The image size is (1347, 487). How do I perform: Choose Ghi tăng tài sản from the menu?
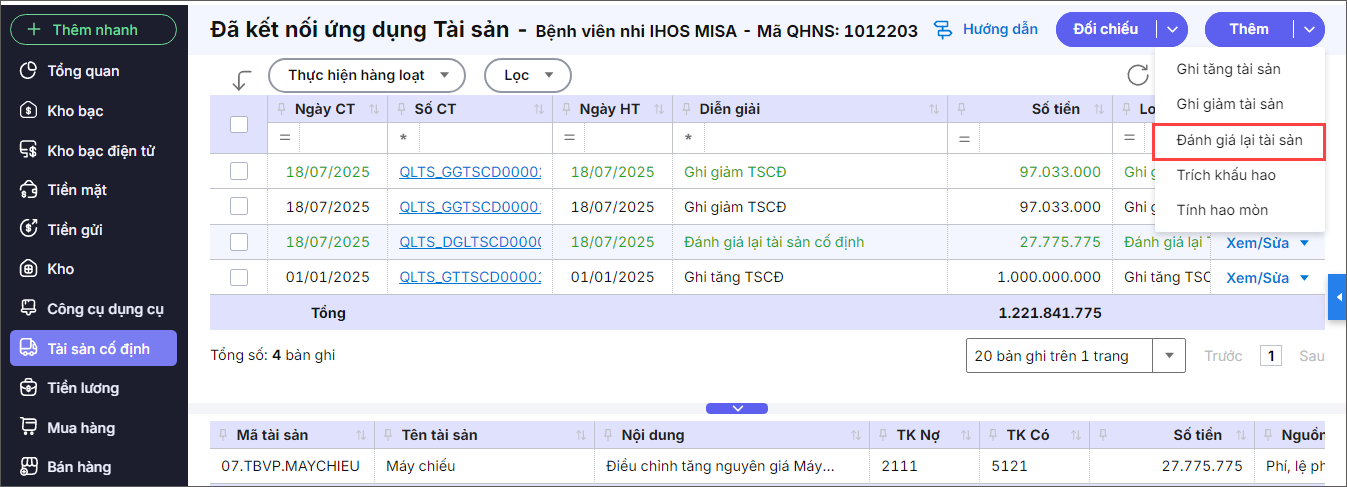point(1229,69)
